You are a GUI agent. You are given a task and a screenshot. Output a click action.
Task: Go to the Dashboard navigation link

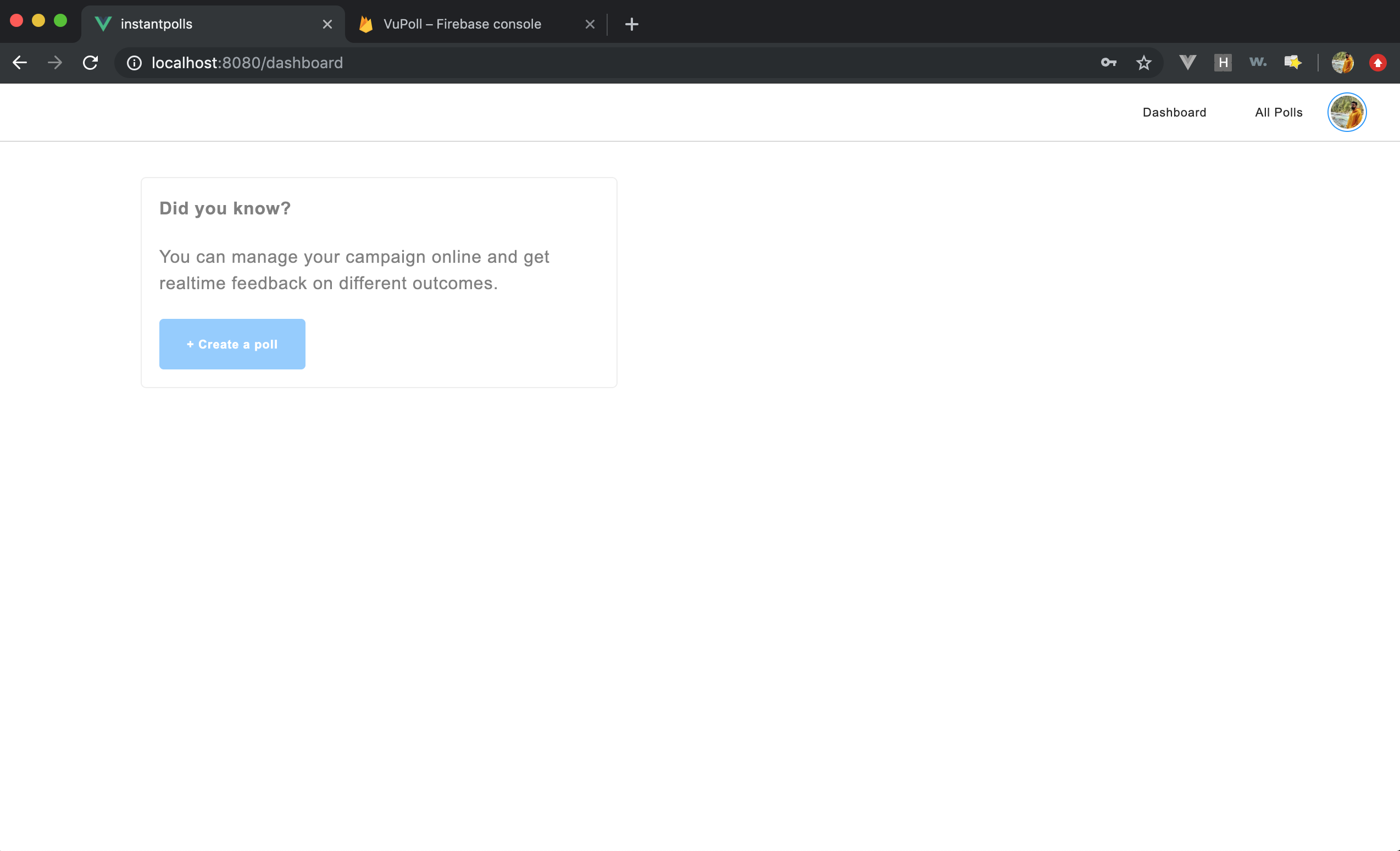[x=1174, y=112]
